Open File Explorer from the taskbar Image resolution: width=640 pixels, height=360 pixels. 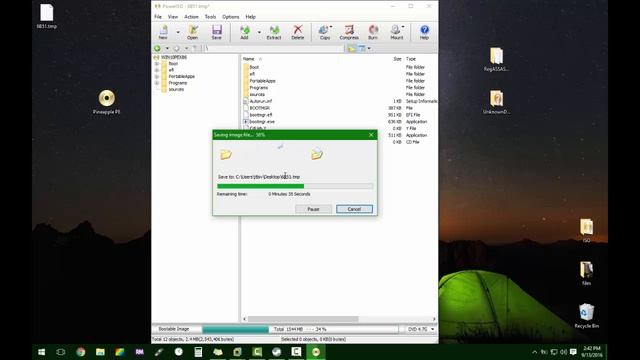(x=100, y=352)
